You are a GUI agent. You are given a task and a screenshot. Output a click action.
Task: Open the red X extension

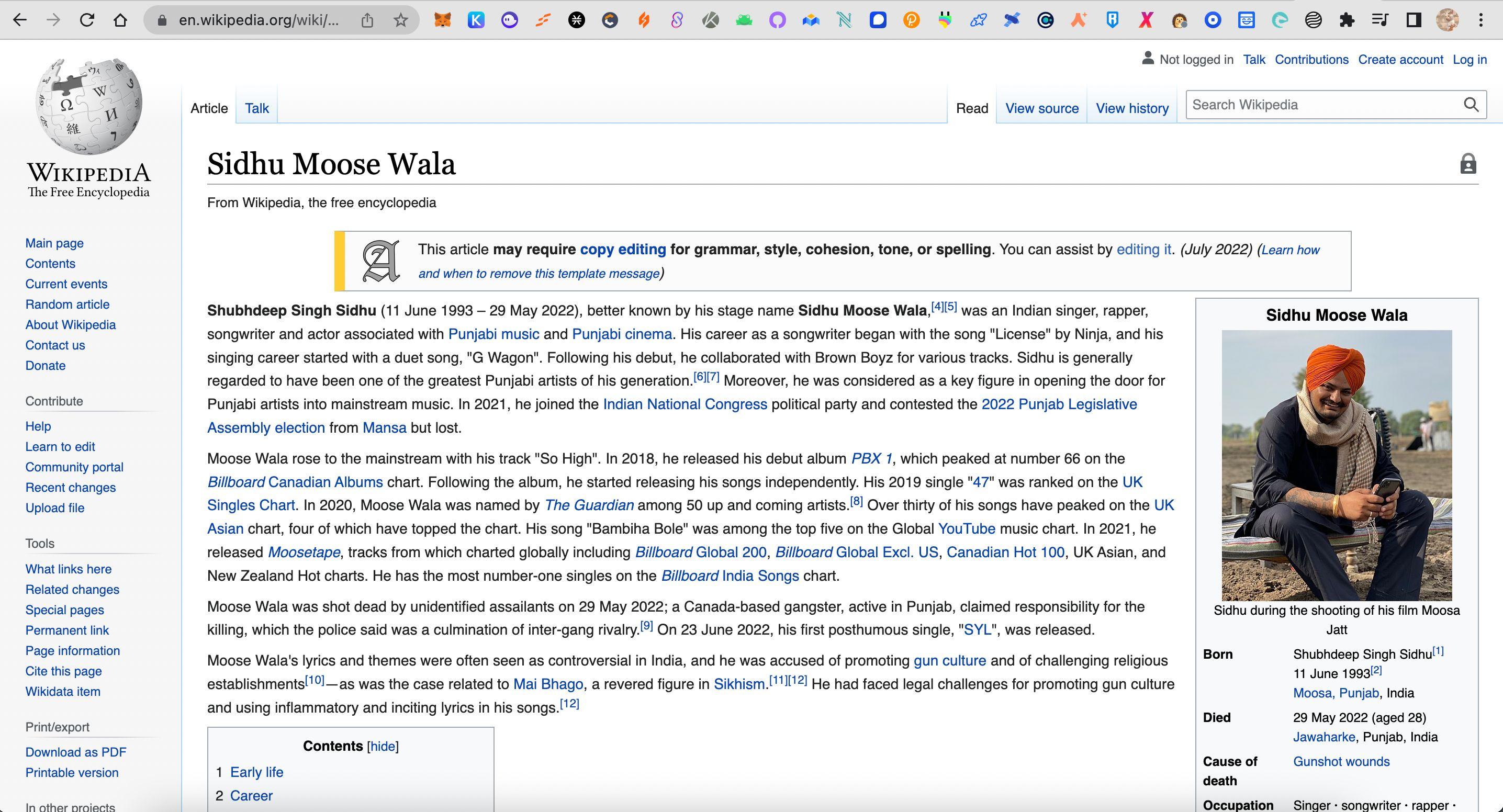(1146, 20)
